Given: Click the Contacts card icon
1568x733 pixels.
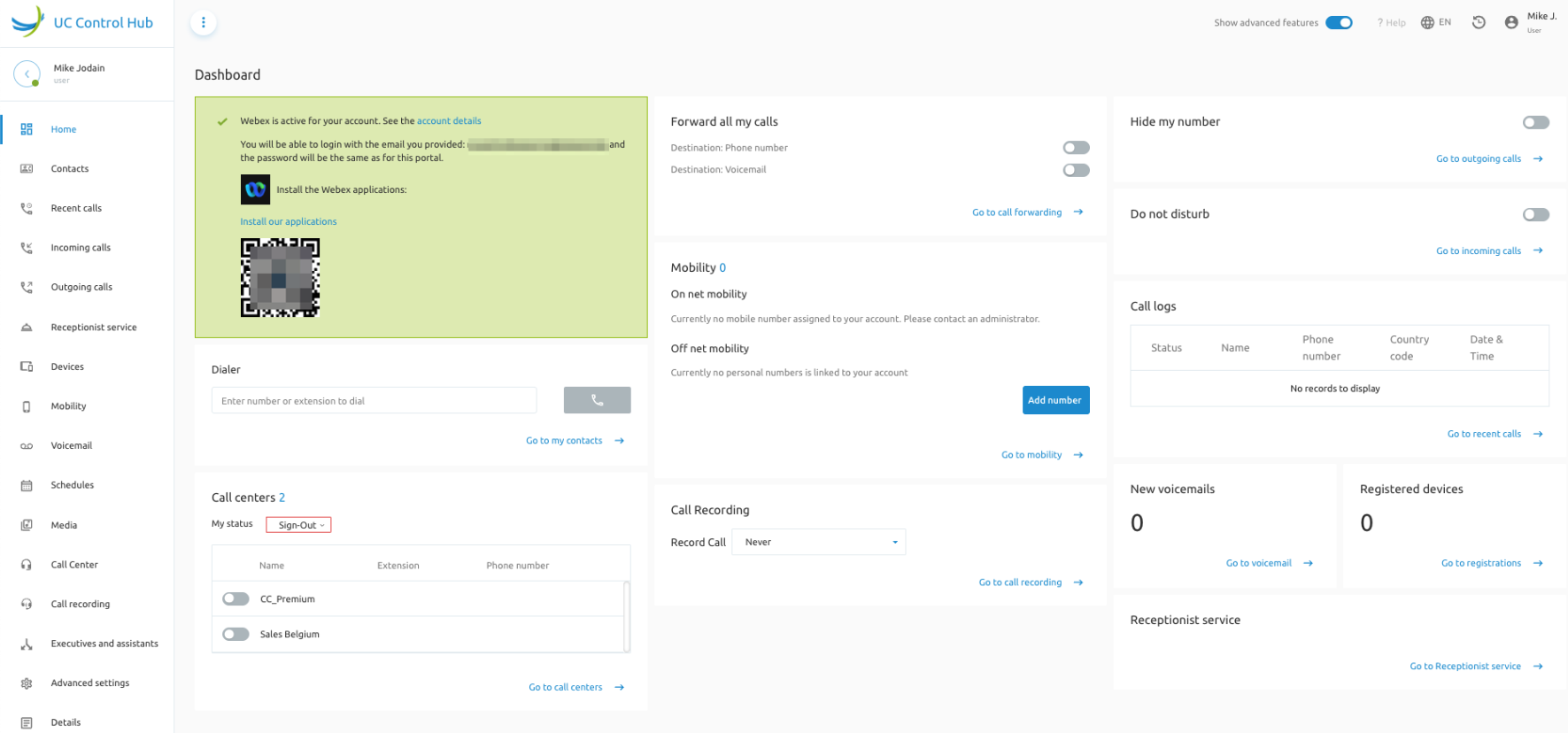Looking at the screenshot, I should tap(27, 169).
